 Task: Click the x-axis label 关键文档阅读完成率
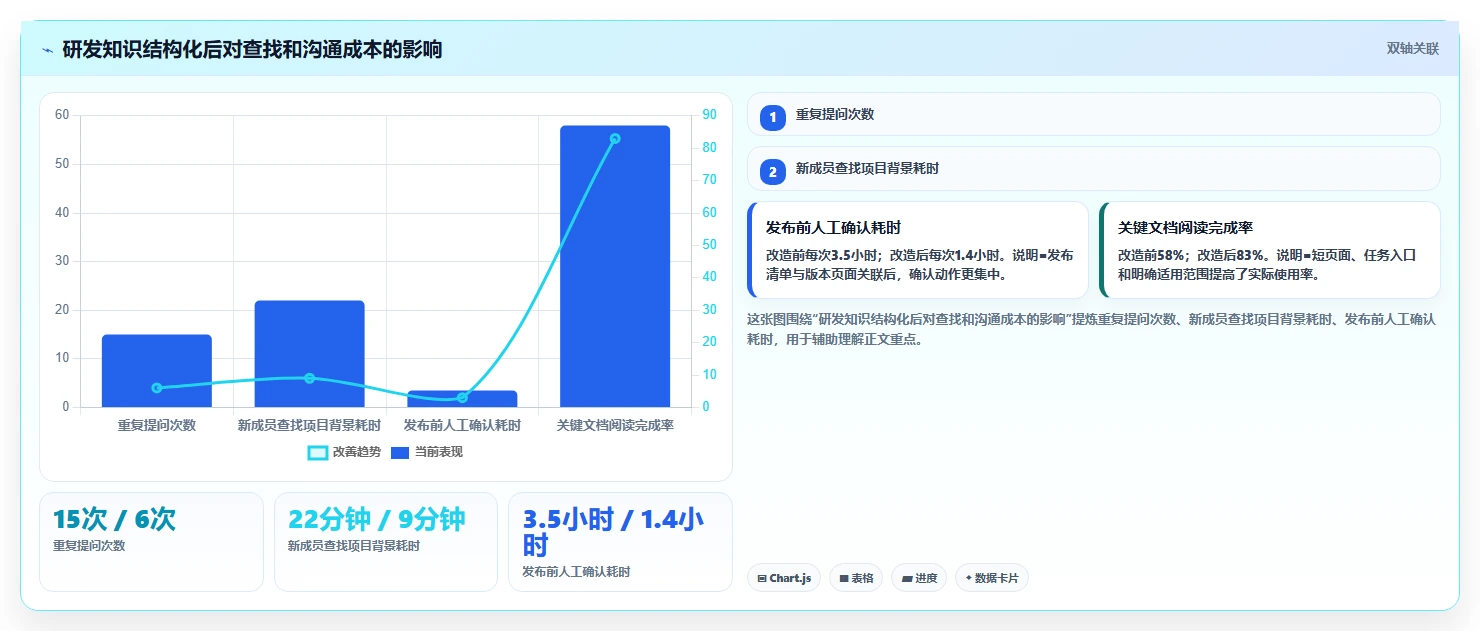click(x=615, y=425)
